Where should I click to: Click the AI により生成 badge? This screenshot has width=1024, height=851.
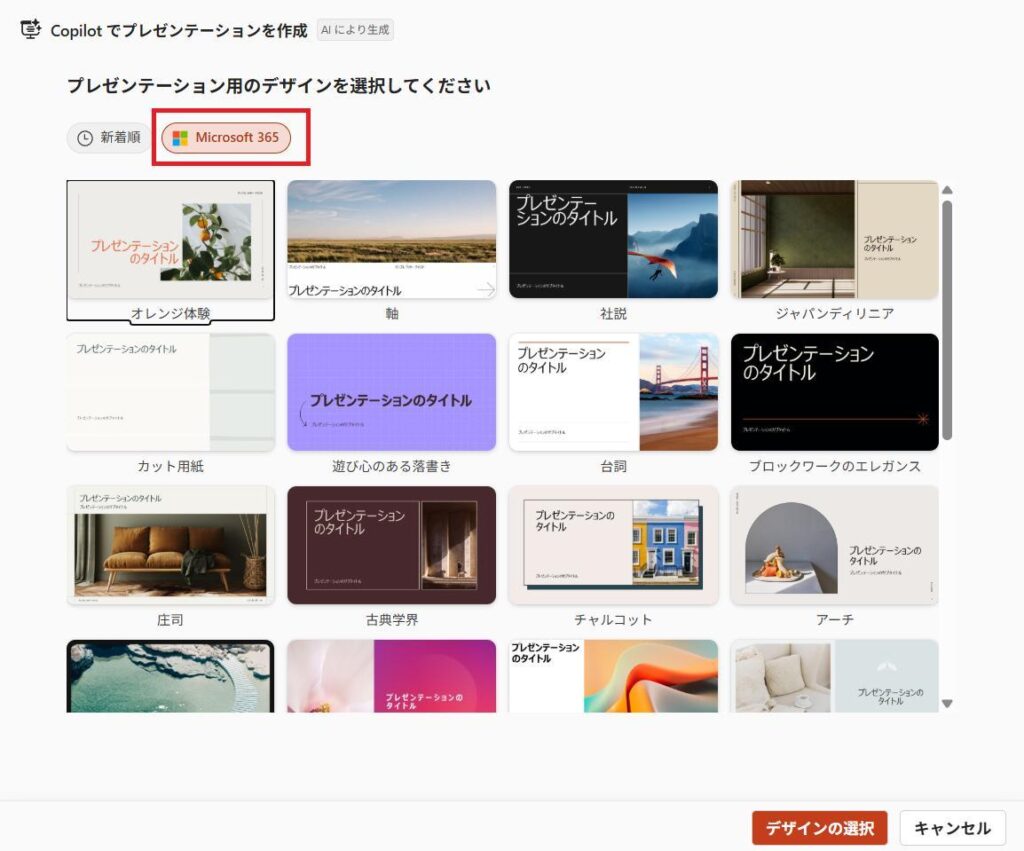(356, 30)
